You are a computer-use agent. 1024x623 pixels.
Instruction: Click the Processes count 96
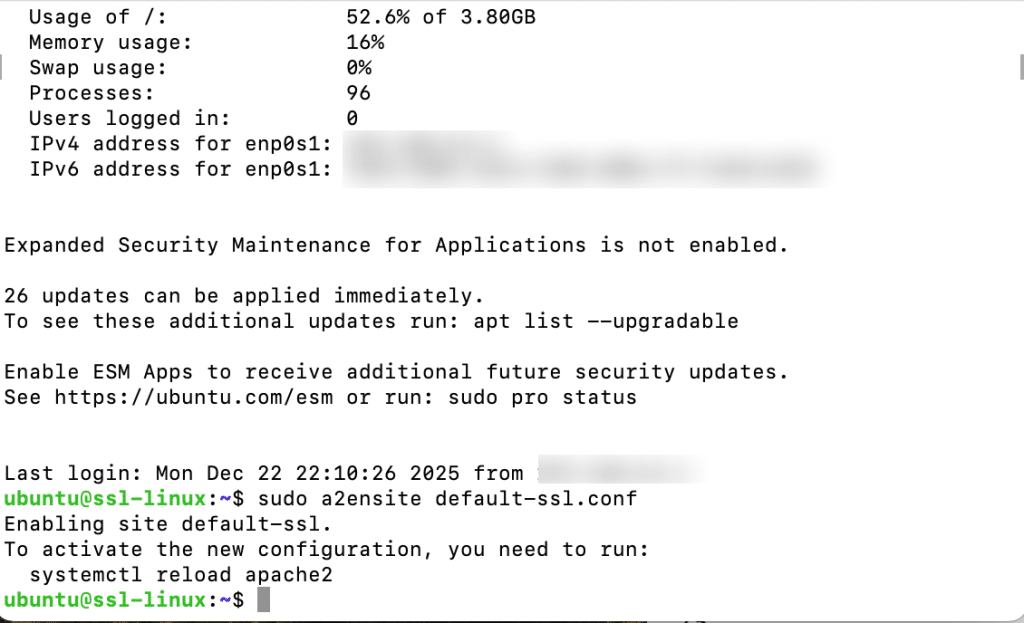click(x=359, y=93)
